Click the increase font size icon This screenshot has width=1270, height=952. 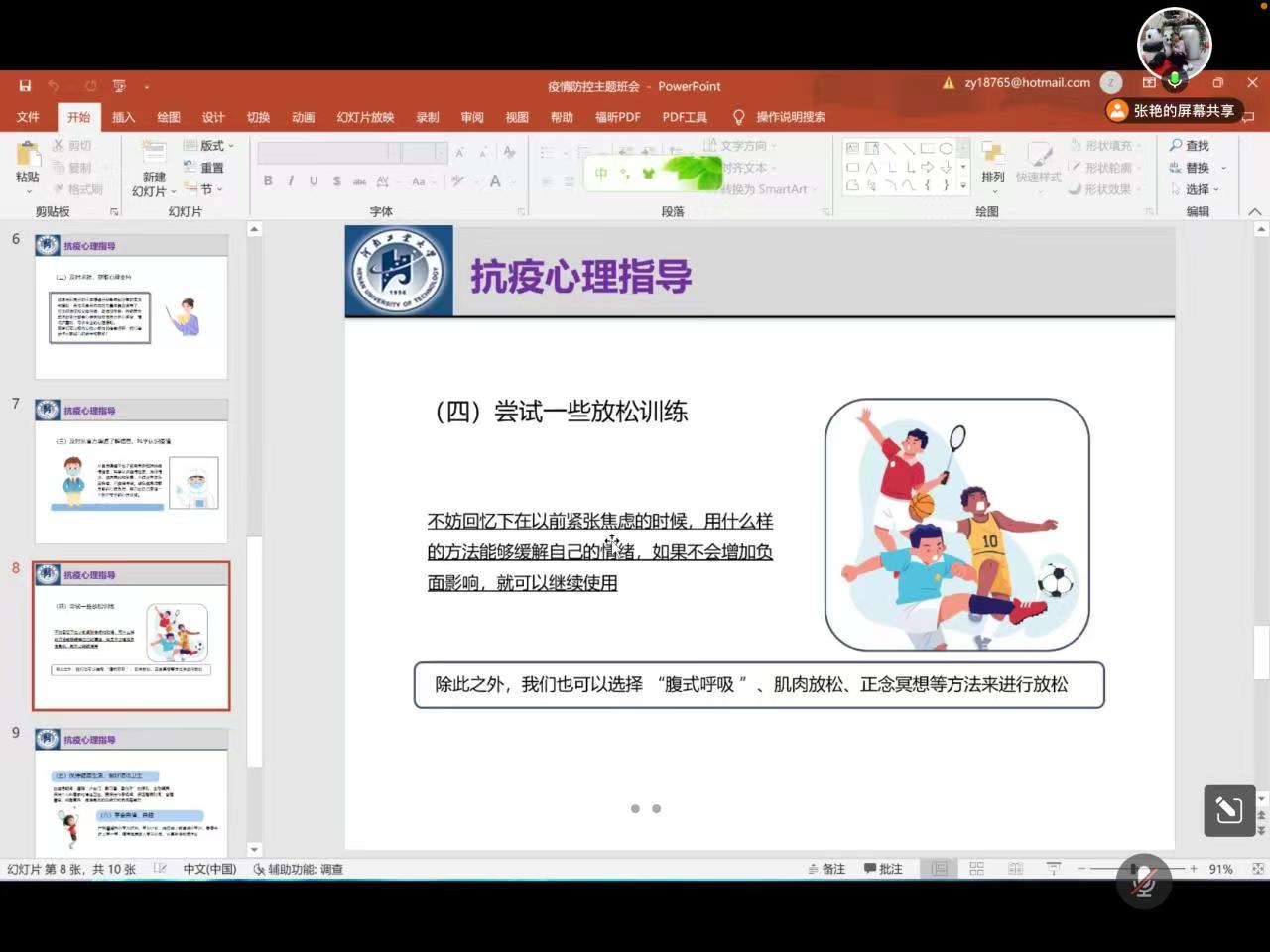[x=460, y=152]
